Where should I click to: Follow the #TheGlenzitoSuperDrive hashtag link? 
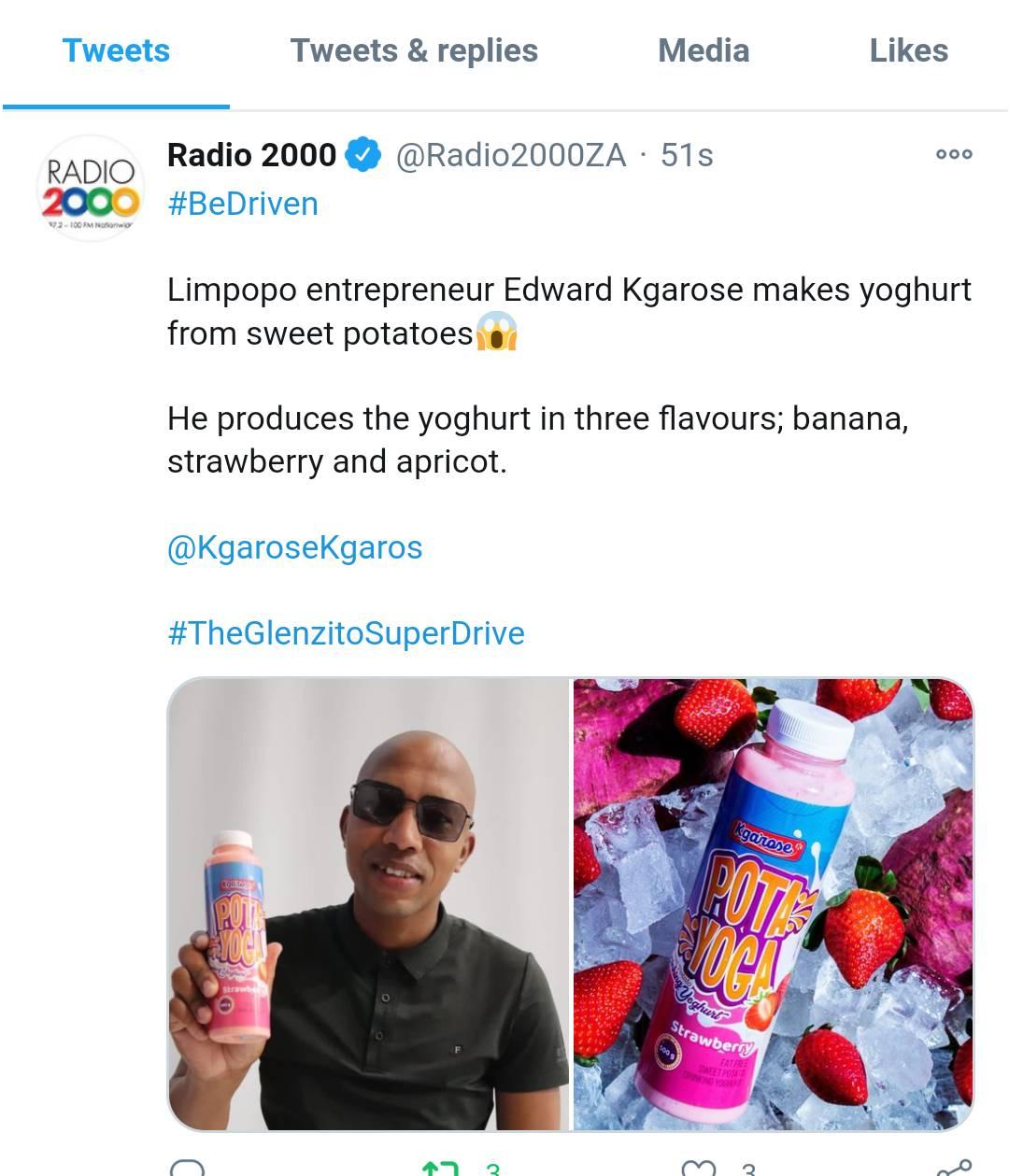coord(346,633)
